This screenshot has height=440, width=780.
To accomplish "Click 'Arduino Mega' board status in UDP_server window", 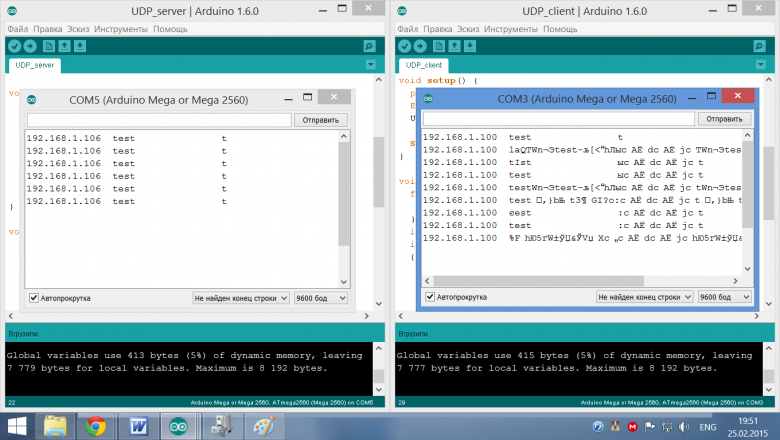I will [x=282, y=402].
